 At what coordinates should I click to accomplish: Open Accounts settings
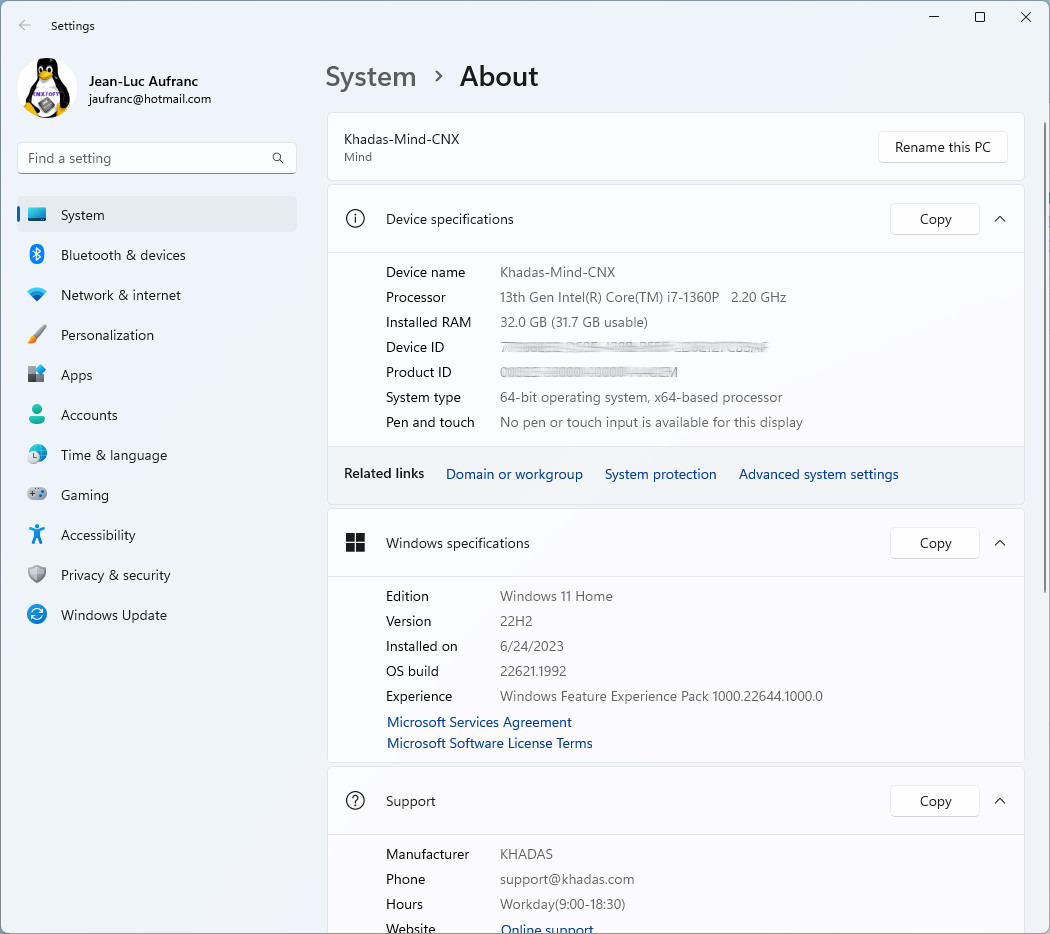157,414
